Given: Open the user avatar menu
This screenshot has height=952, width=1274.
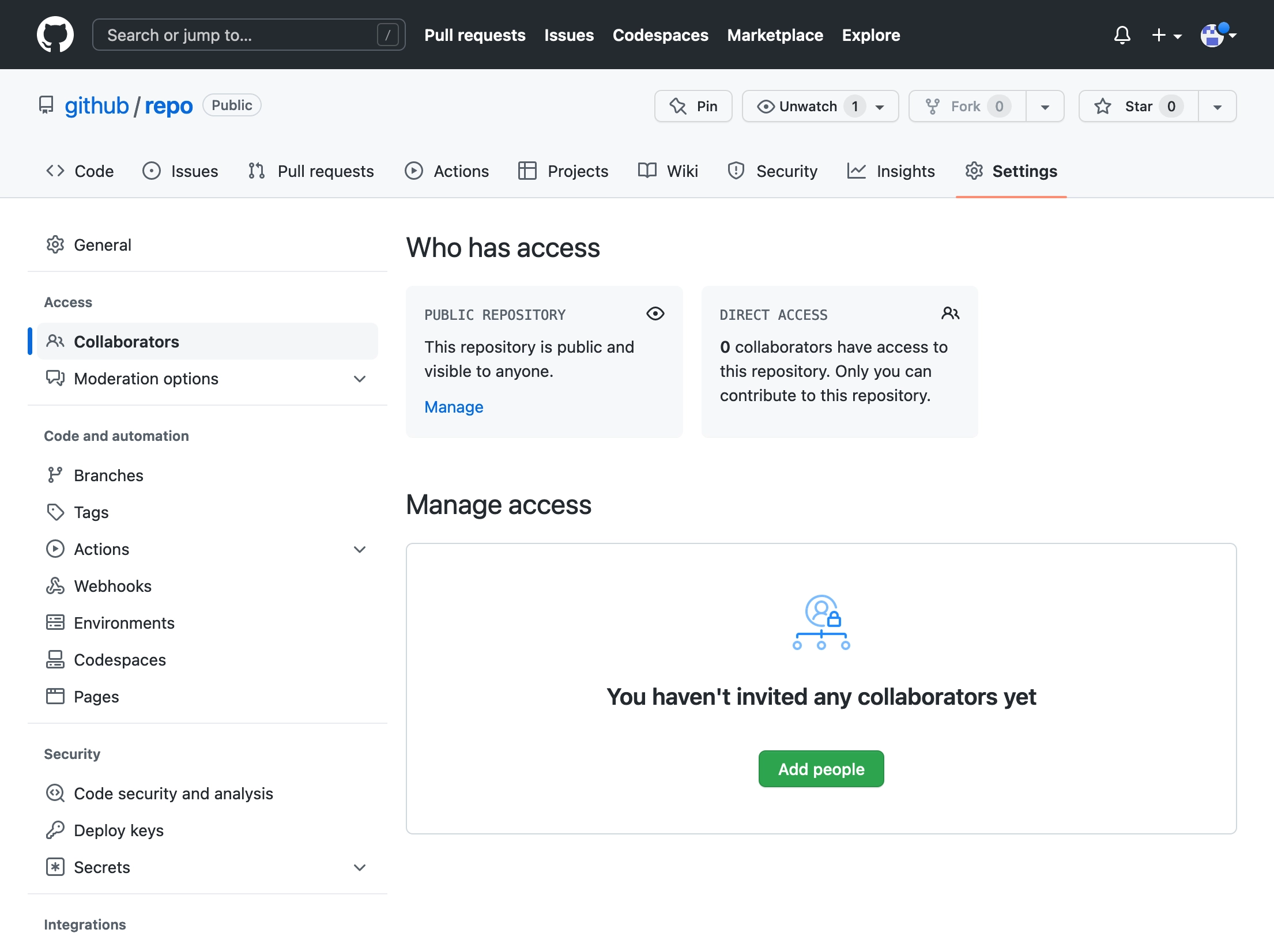Looking at the screenshot, I should [x=1218, y=35].
